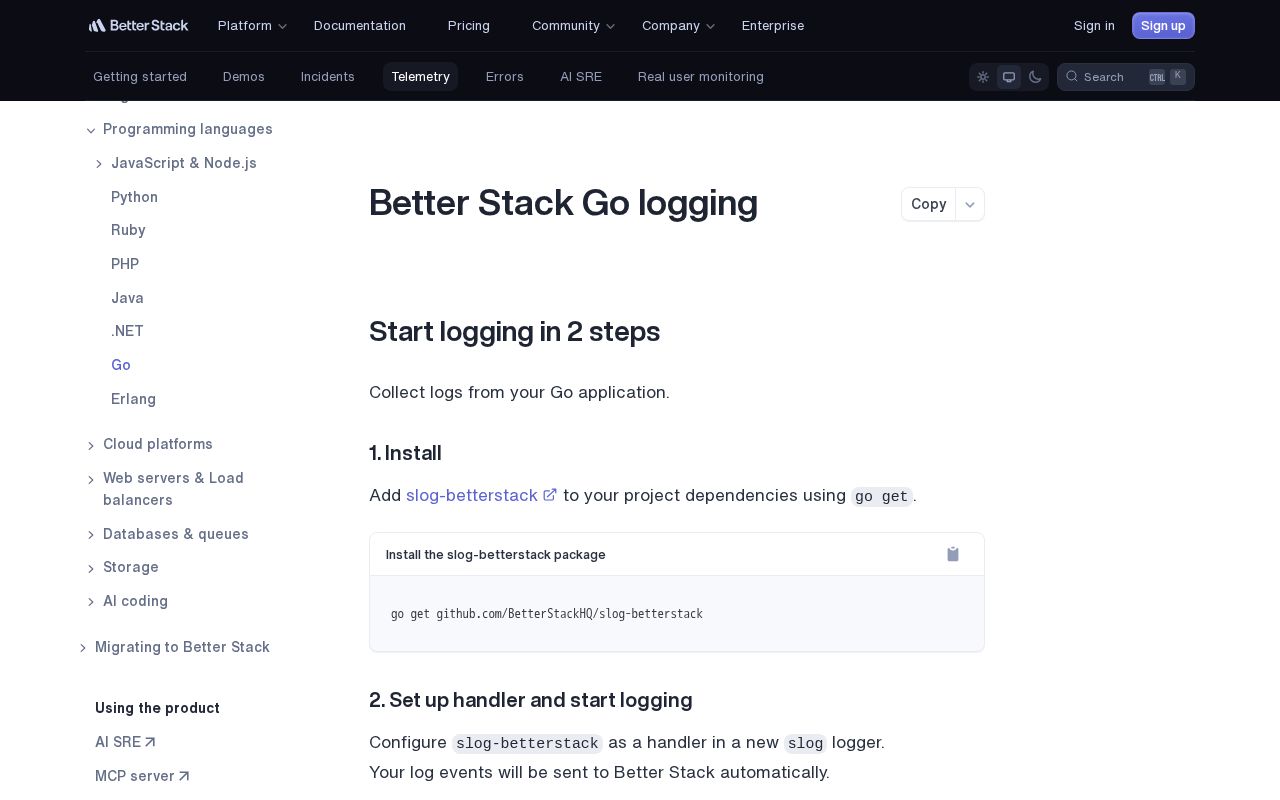
Task: Open the Copy options dropdown arrow
Action: coord(970,204)
